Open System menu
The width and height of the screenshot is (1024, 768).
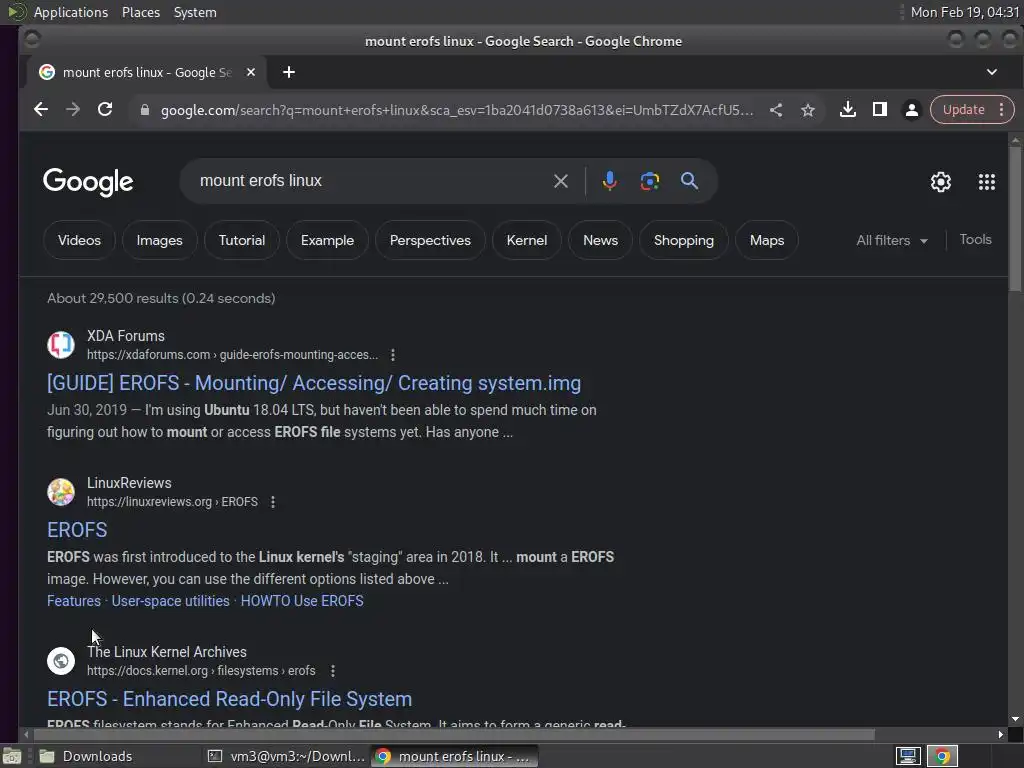click(195, 12)
